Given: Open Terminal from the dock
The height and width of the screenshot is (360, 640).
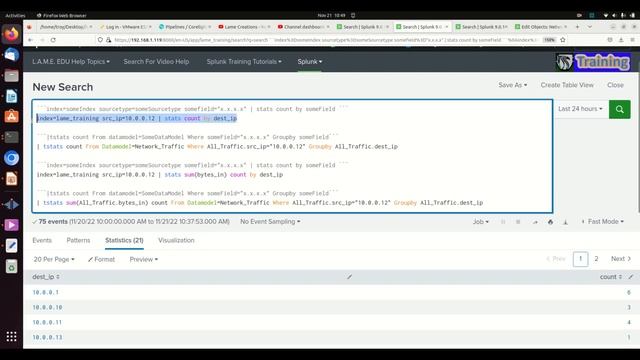Looking at the screenshot, I should coord(11,137).
